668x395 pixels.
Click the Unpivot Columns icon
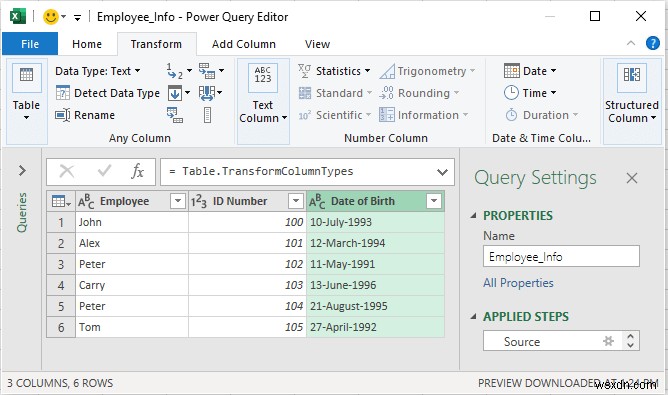[207, 71]
